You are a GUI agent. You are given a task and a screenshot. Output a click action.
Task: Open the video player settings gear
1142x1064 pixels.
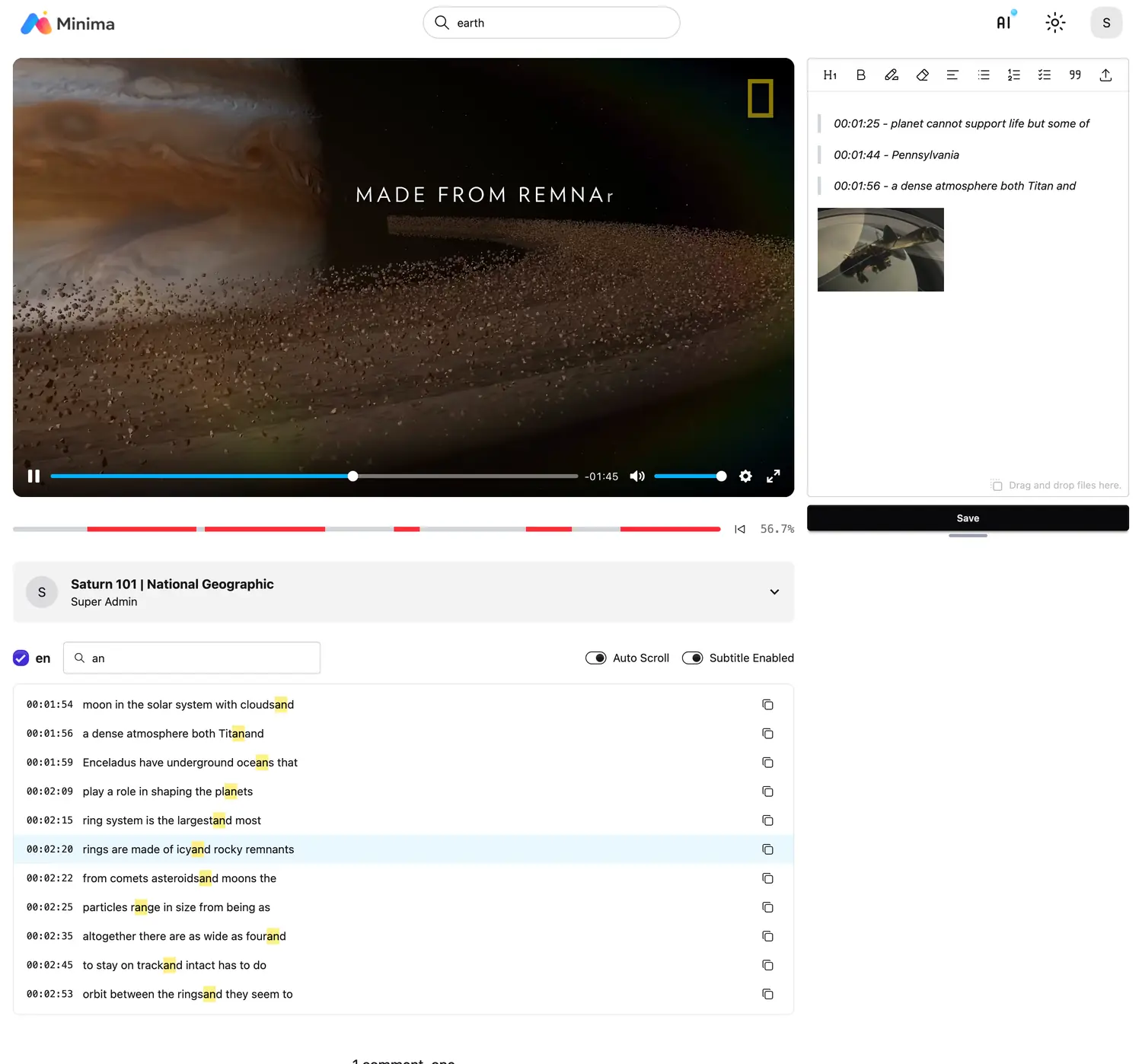pyautogui.click(x=745, y=476)
